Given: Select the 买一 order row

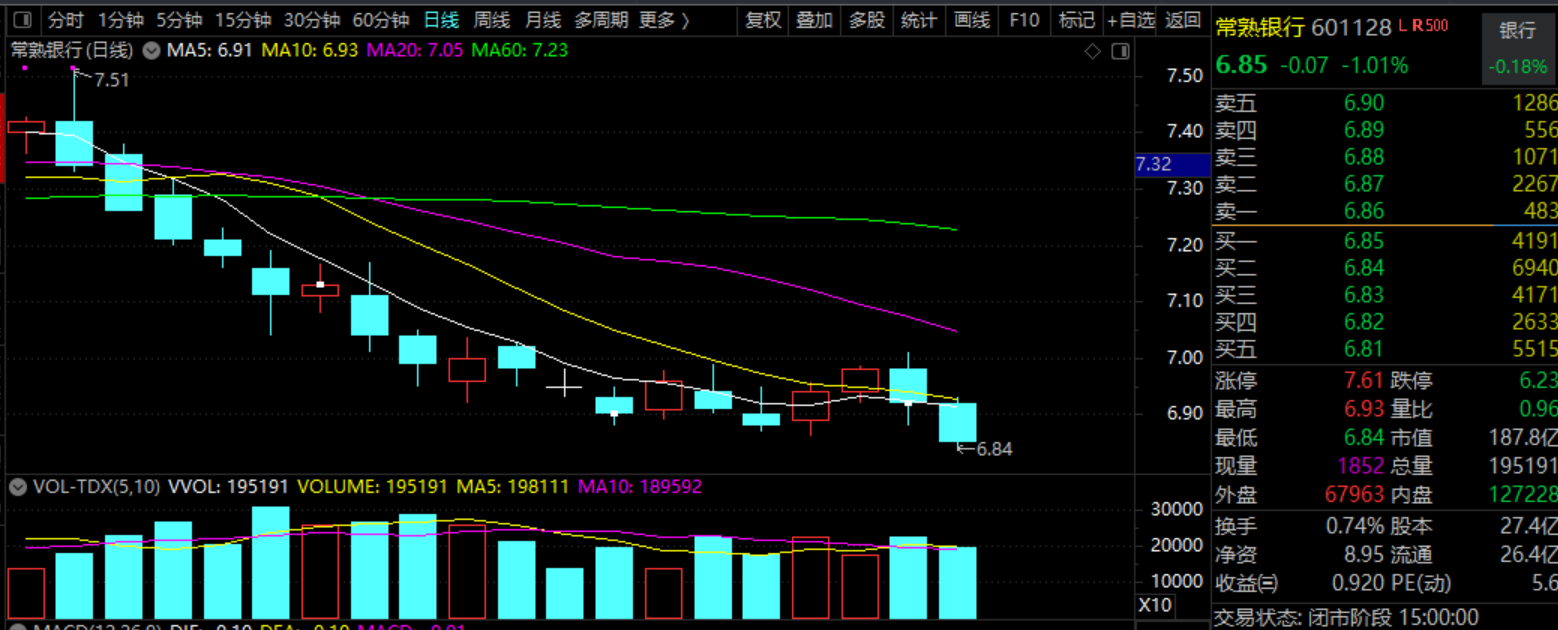Looking at the screenshot, I should pyautogui.click(x=1385, y=241).
